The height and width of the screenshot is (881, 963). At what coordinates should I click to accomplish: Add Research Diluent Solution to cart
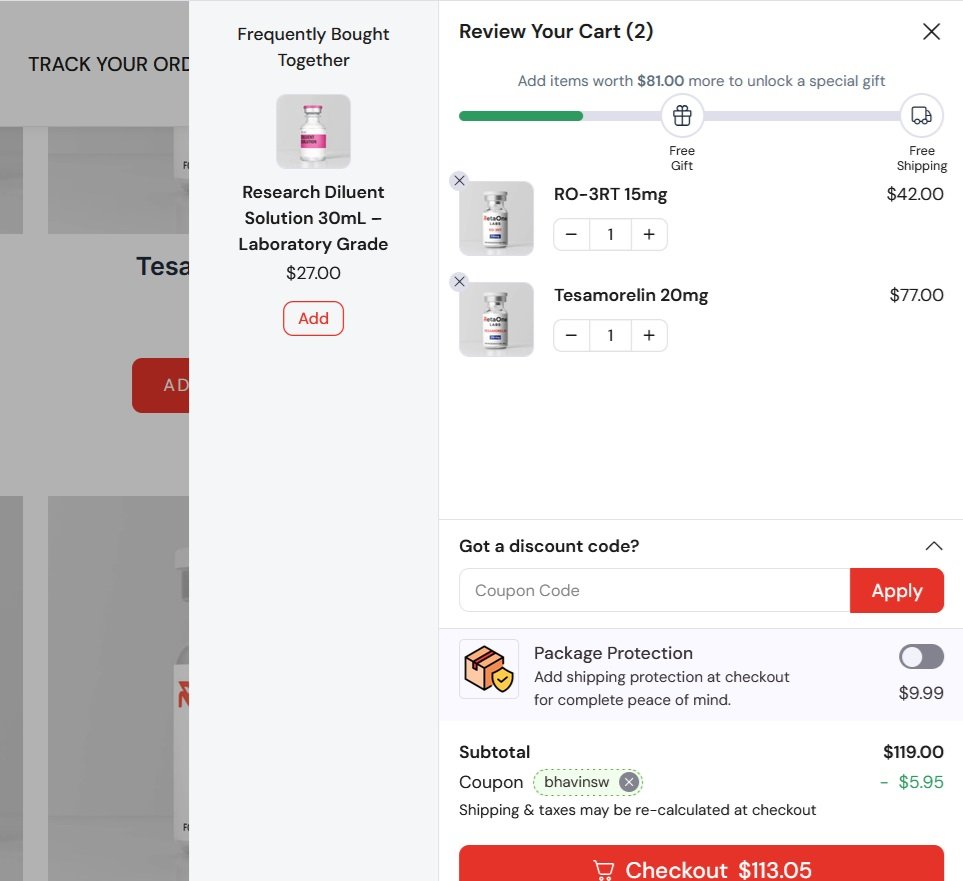click(x=313, y=318)
